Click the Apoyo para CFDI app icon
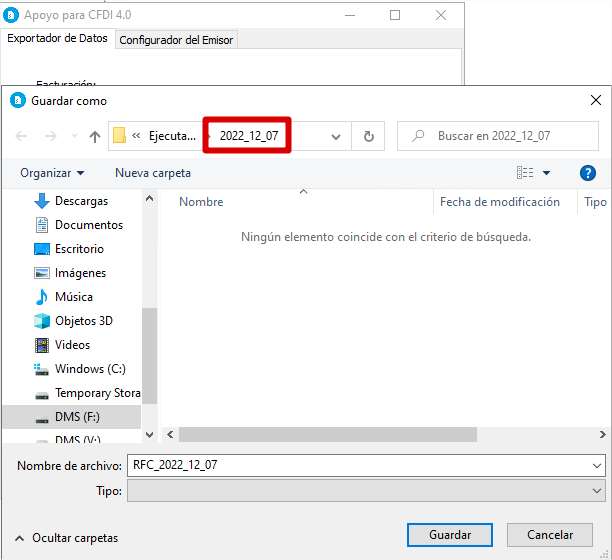This screenshot has height=560, width=612. 11,15
